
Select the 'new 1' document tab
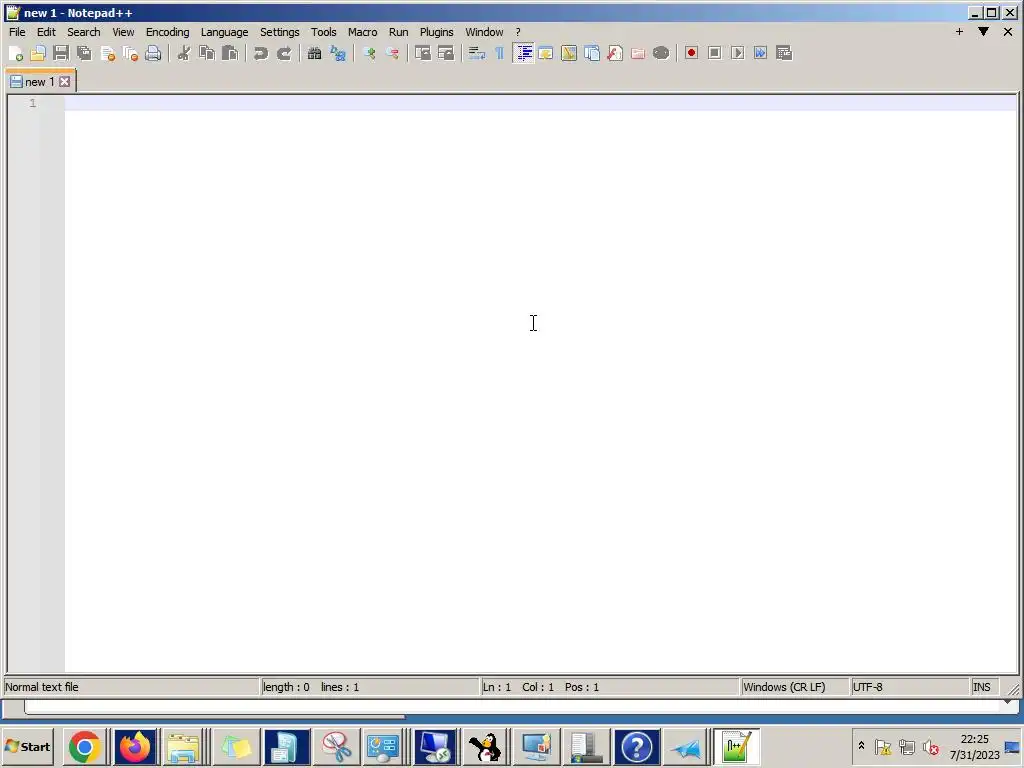40,82
